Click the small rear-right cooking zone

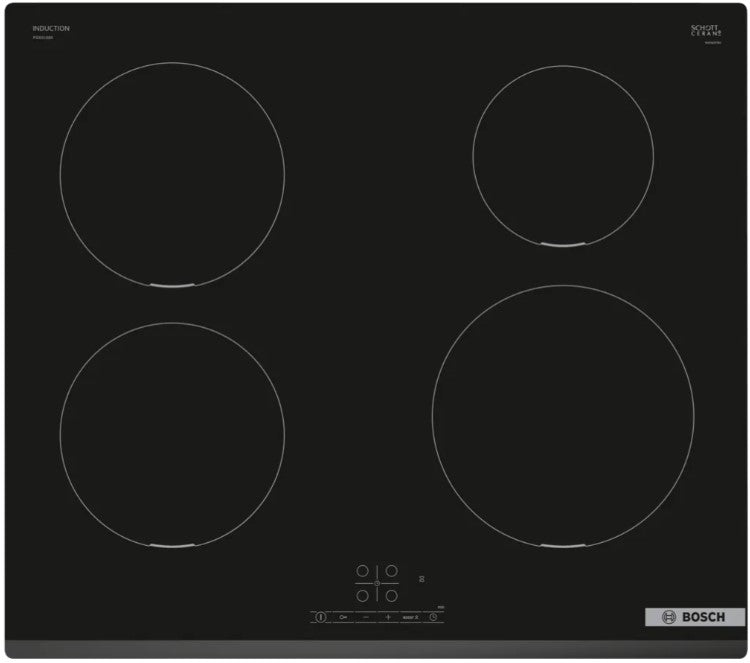[x=563, y=156]
